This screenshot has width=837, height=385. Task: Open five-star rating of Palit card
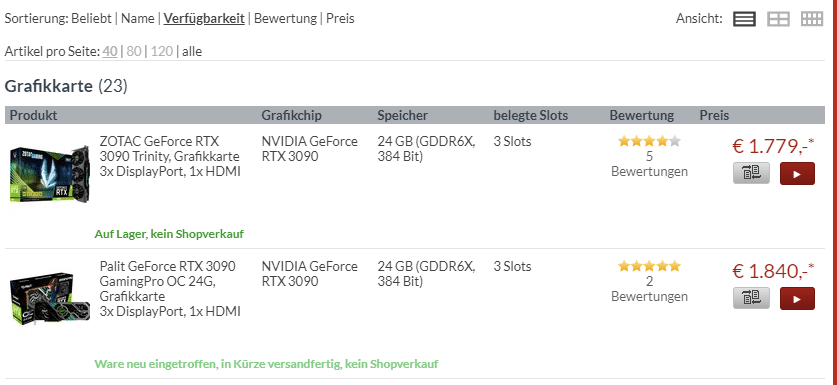[649, 266]
